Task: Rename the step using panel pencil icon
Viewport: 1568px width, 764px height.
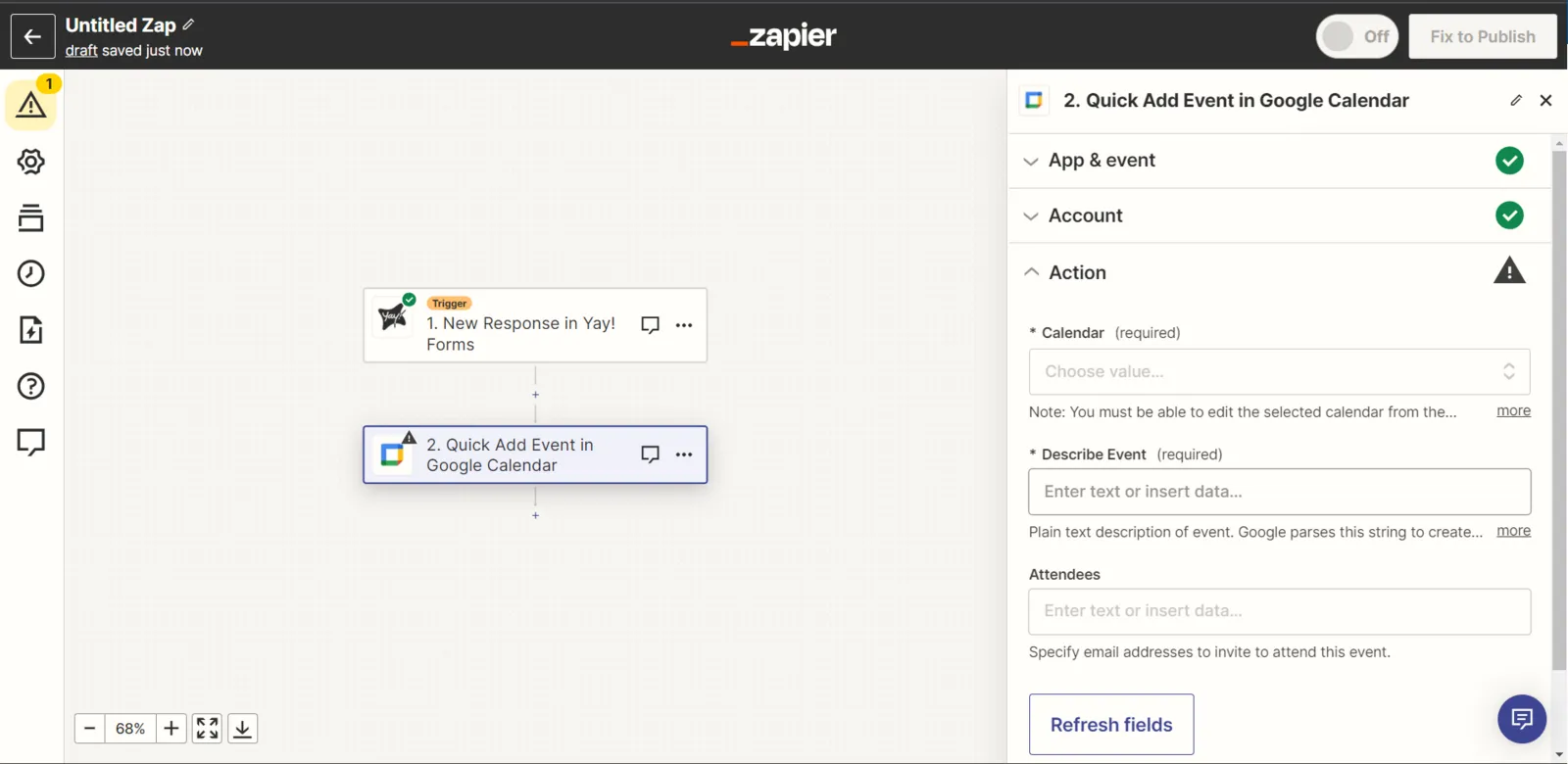Action: point(1516,100)
